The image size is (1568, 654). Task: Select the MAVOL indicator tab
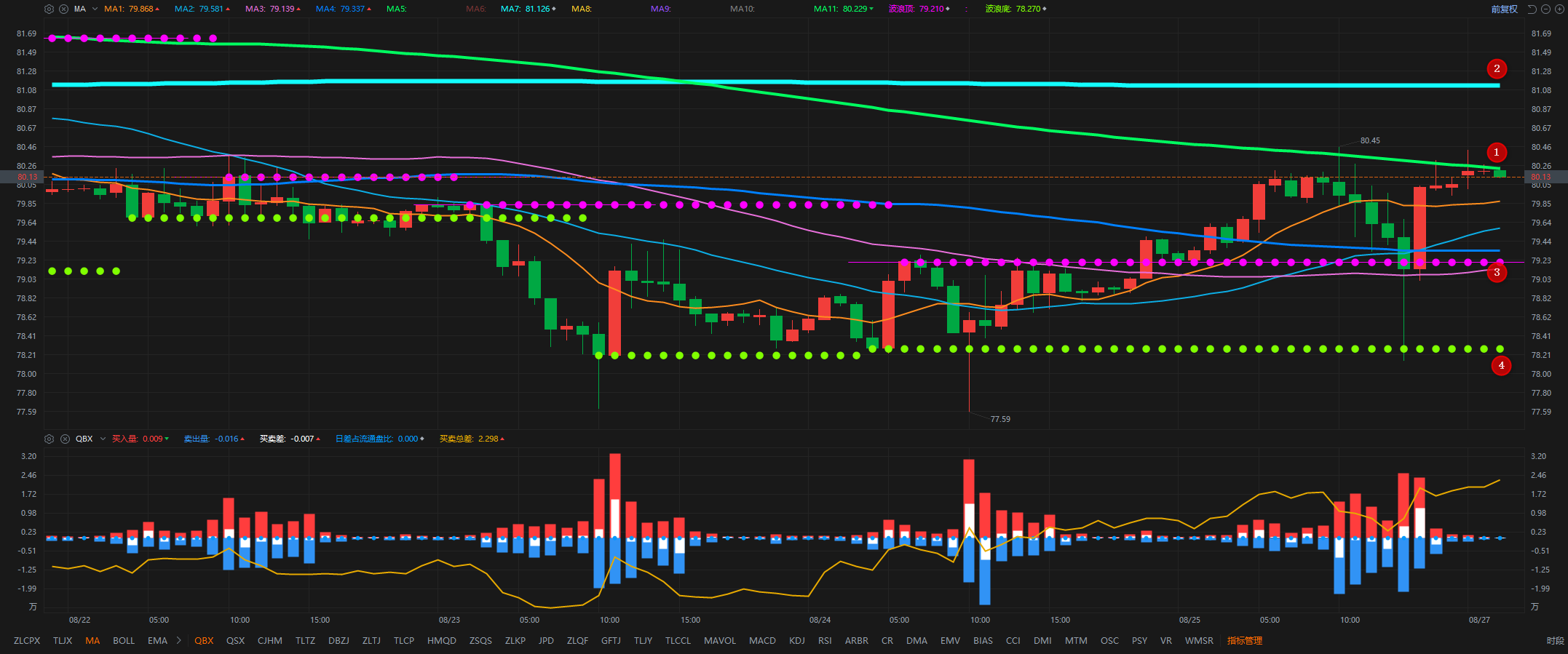[720, 640]
